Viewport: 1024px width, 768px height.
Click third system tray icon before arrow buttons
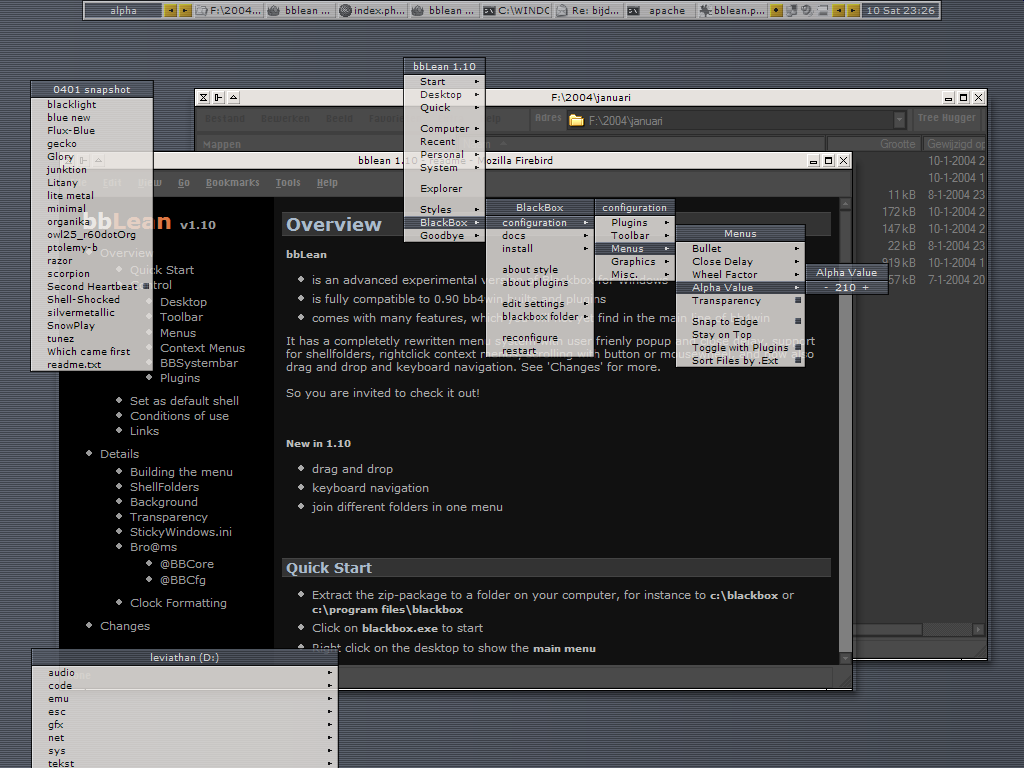coord(822,10)
